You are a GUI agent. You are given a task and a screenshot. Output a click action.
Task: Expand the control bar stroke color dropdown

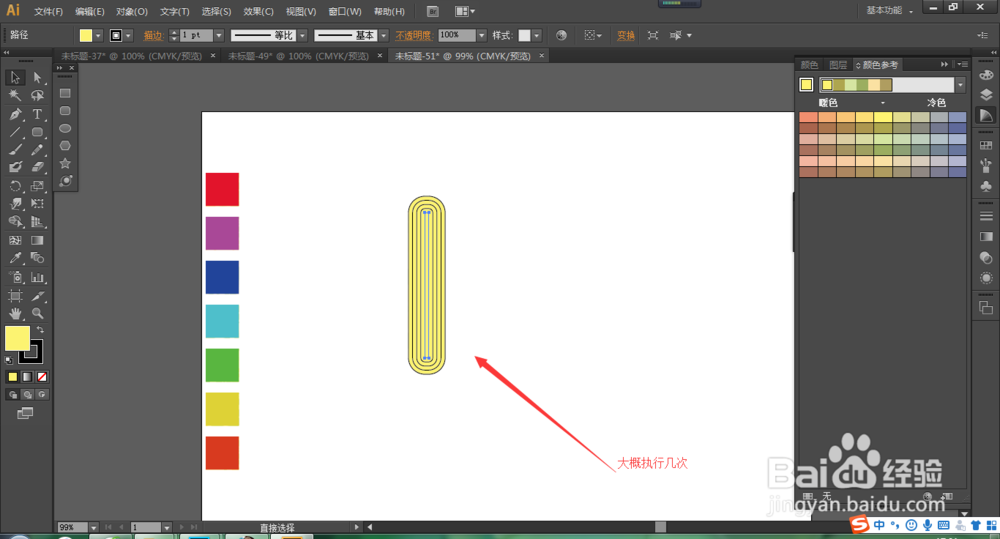point(128,36)
